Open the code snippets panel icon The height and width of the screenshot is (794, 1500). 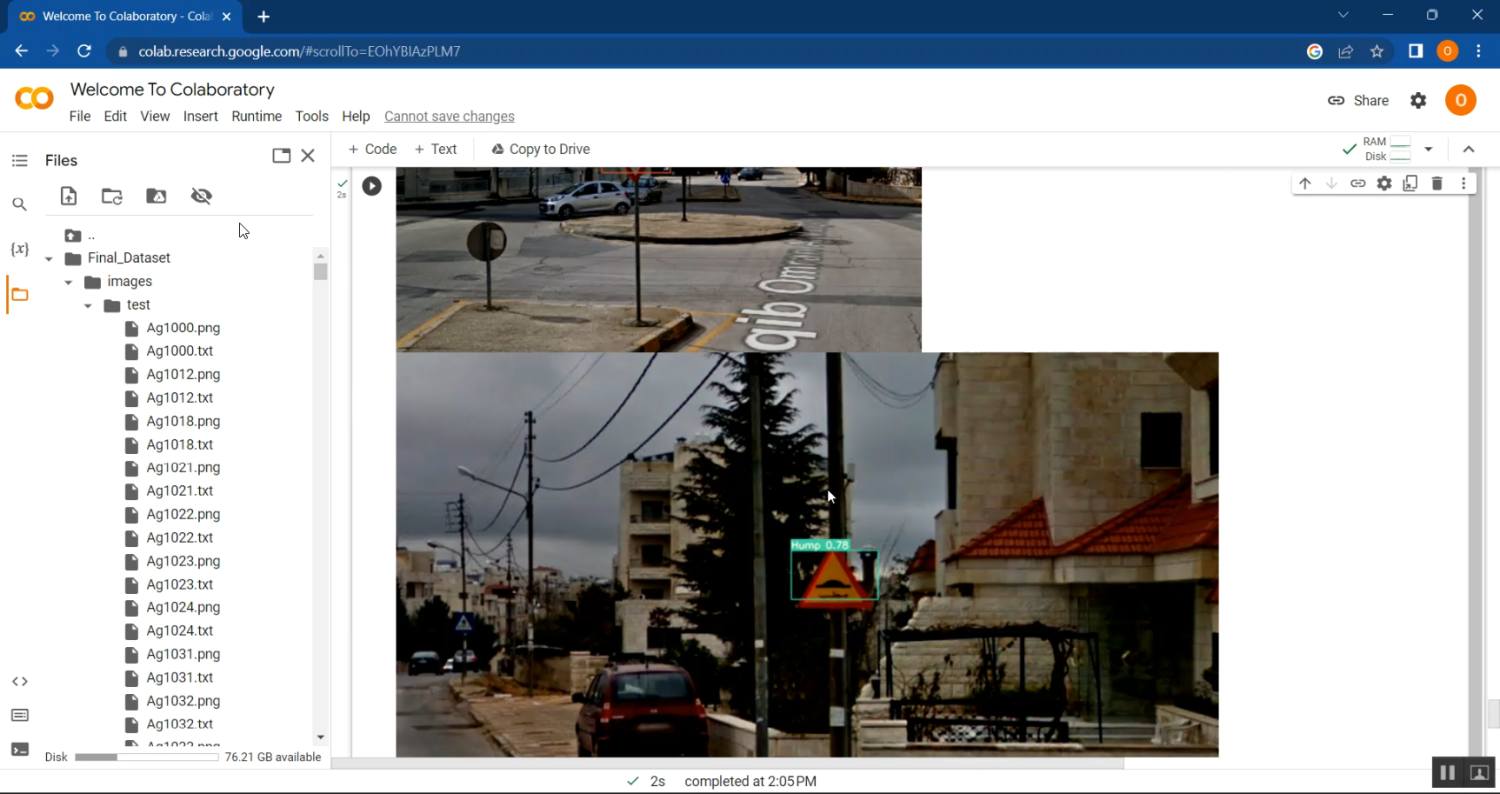pos(19,681)
